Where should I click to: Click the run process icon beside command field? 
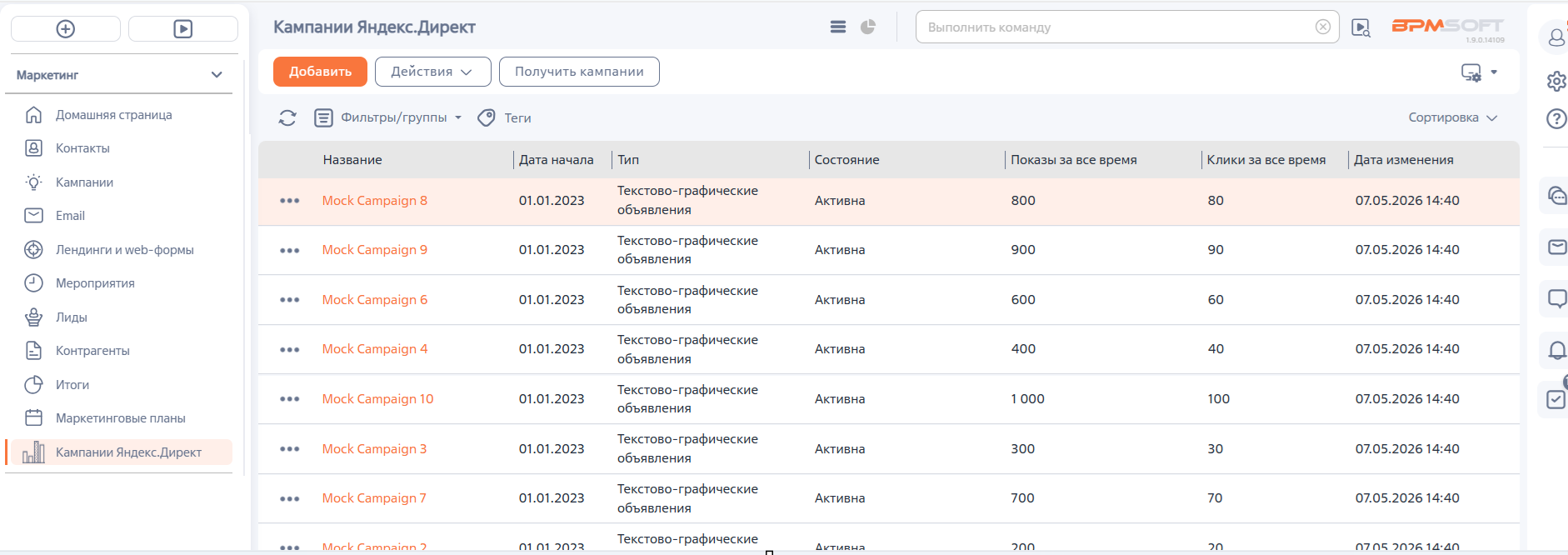pos(1361,27)
